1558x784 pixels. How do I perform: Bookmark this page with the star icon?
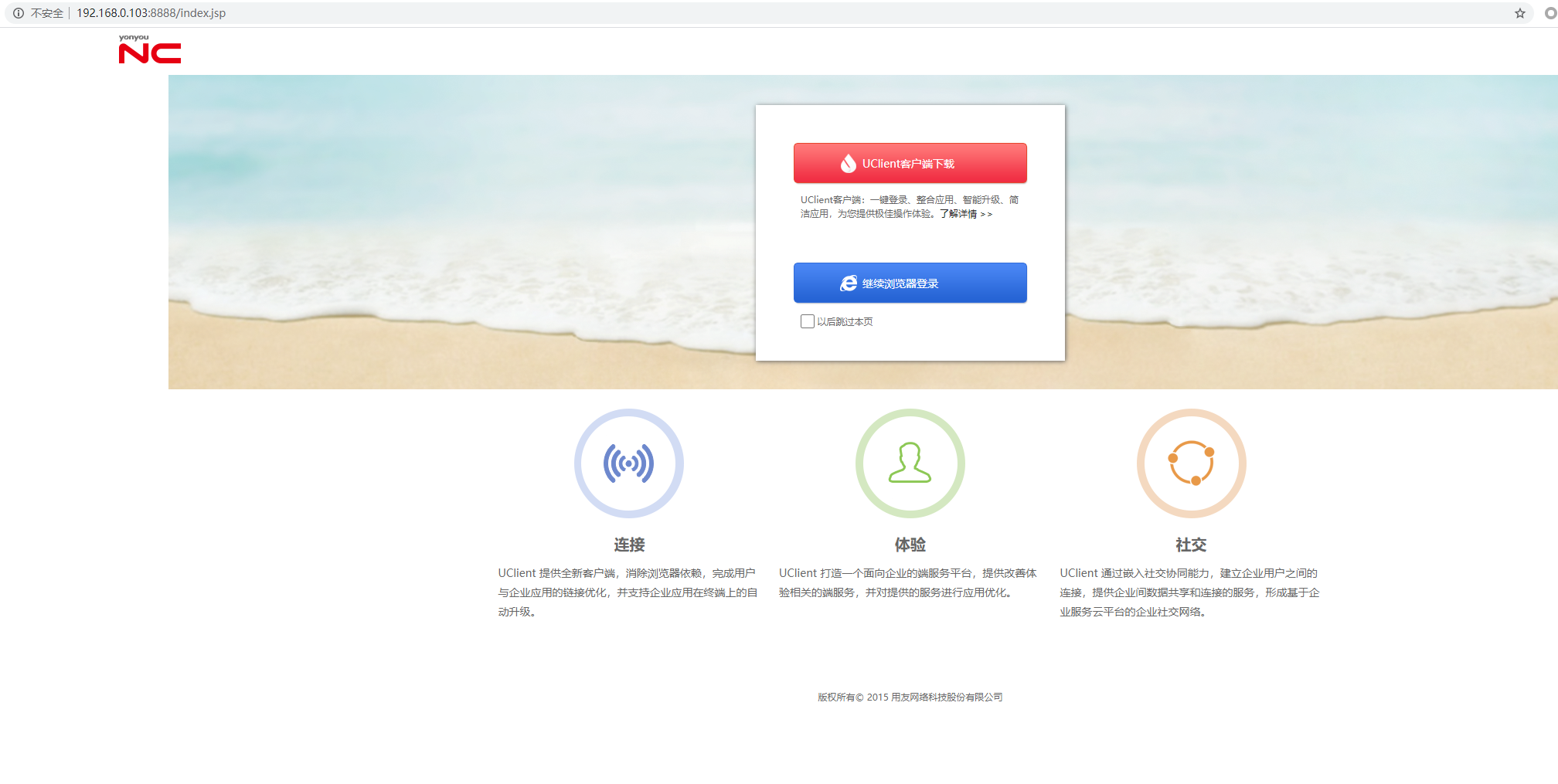point(1520,13)
